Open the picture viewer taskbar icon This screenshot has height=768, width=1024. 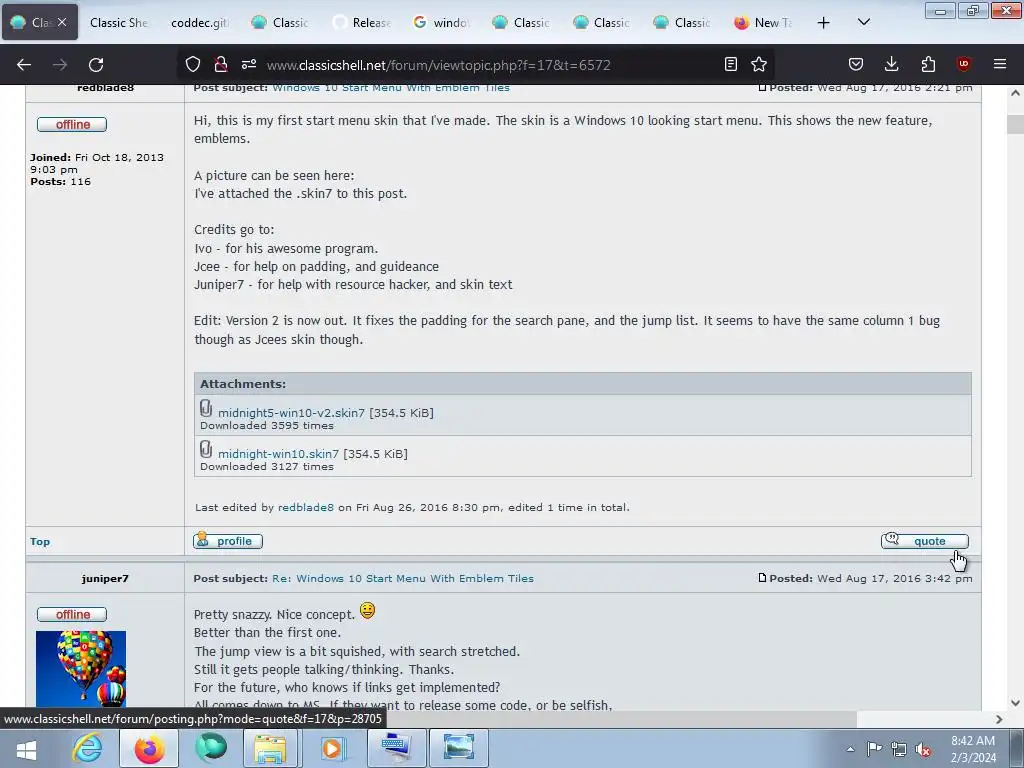(458, 748)
